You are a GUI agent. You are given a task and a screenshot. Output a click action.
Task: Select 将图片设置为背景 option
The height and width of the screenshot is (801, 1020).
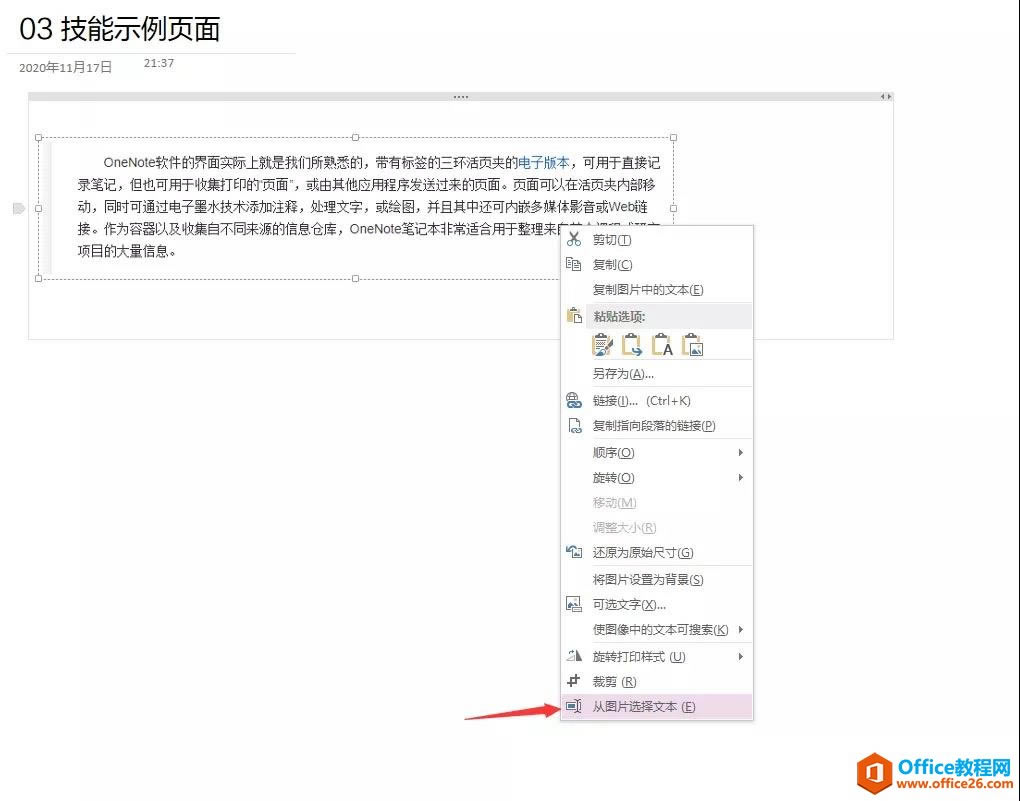[x=647, y=578]
